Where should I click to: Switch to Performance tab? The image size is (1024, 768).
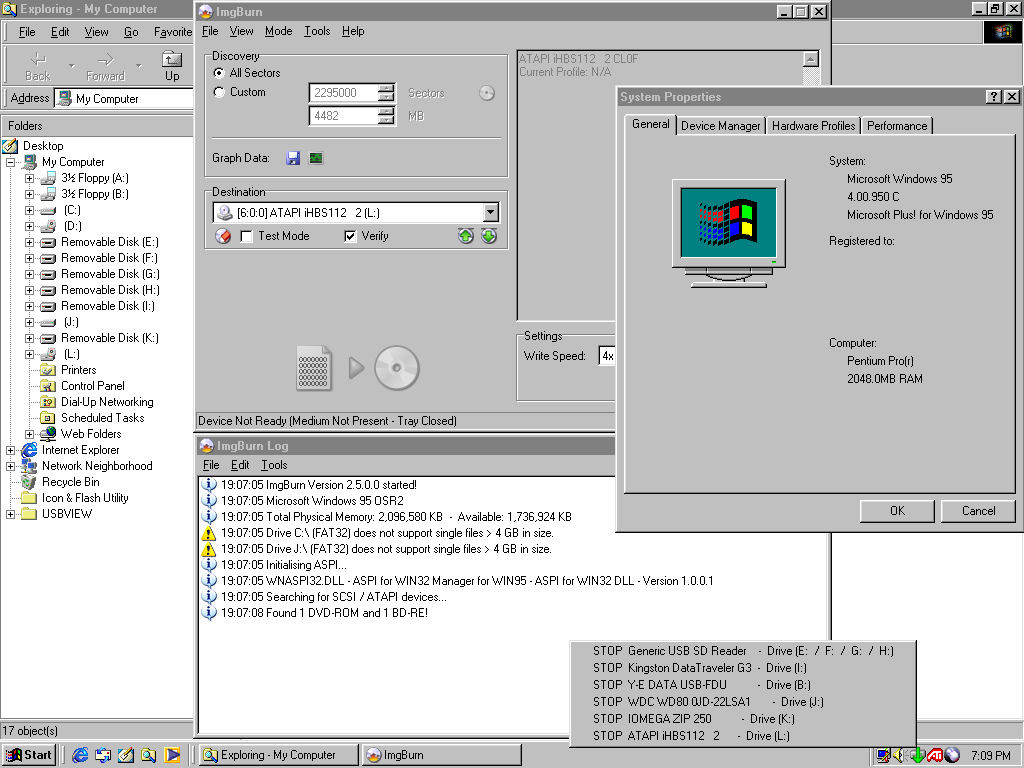pos(897,126)
